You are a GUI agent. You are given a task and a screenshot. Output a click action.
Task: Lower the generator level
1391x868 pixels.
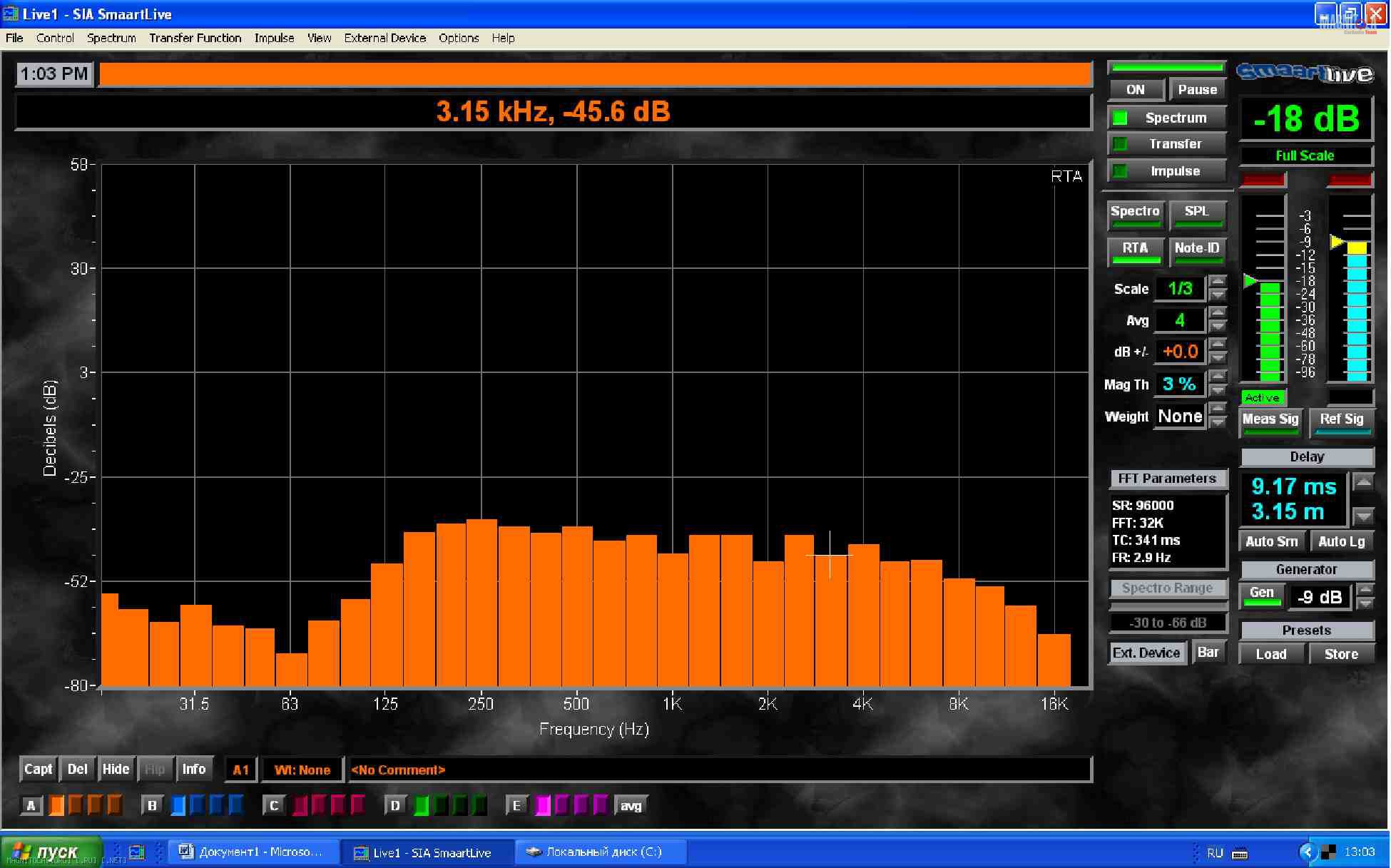pos(1365,603)
